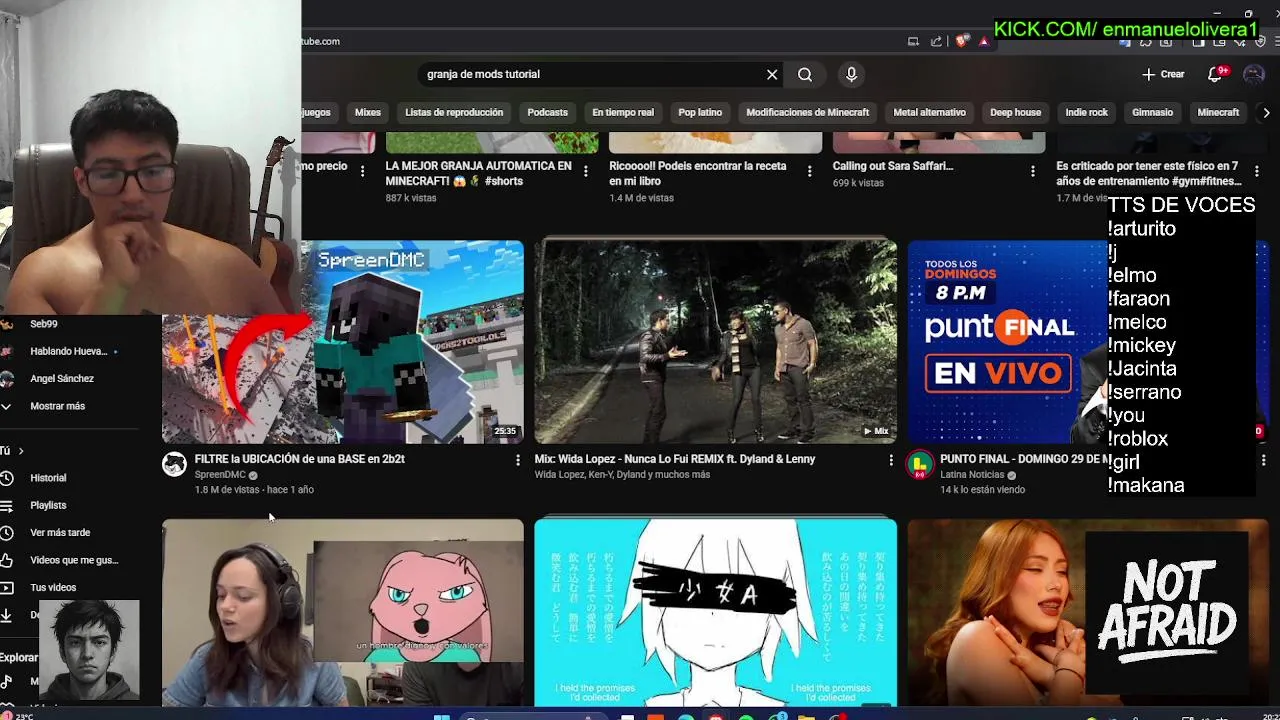The height and width of the screenshot is (720, 1280).
Task: Play the Wida Lopez mix thumbnail
Action: point(715,342)
